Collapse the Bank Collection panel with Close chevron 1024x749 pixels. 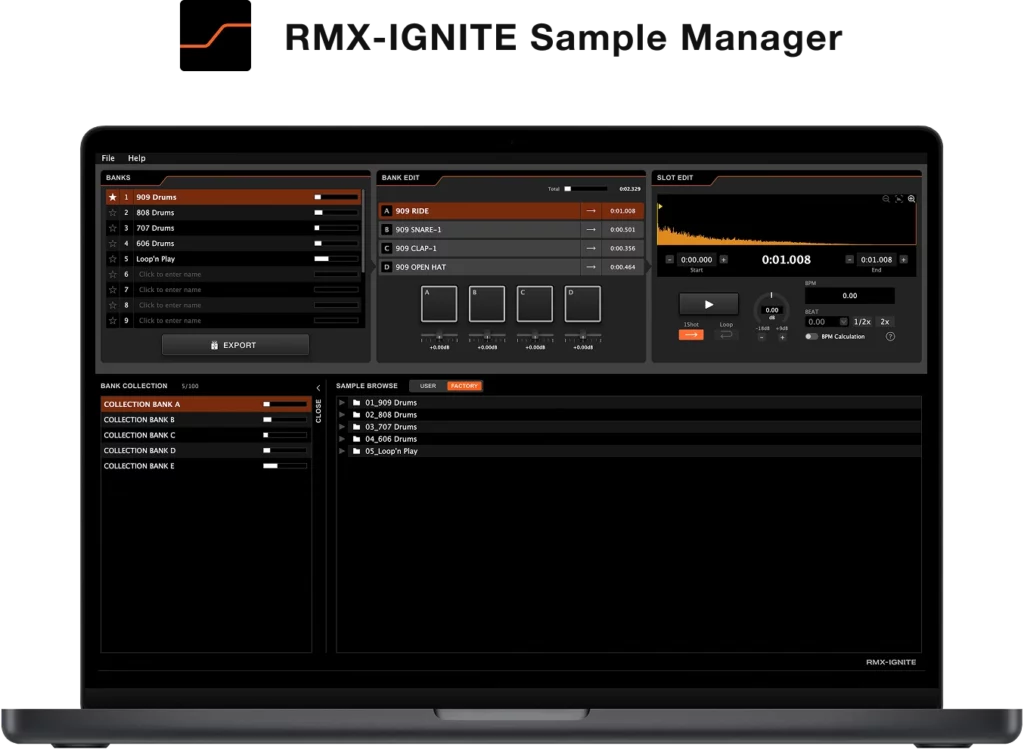coord(318,388)
